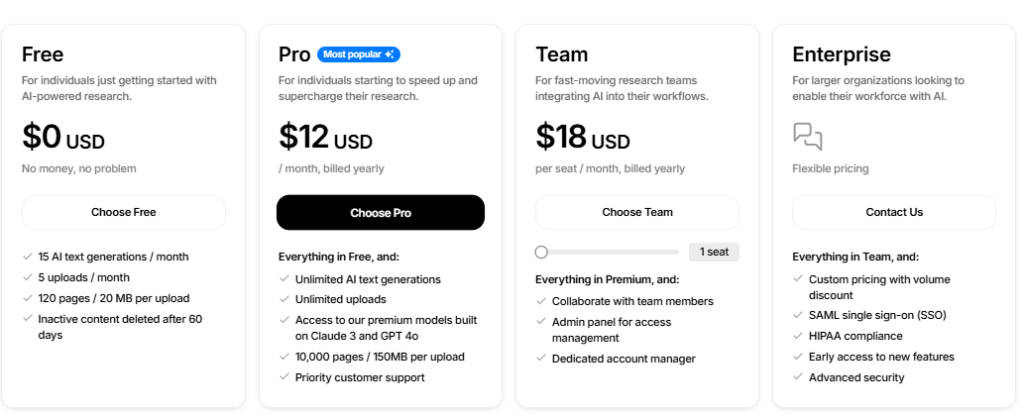Image resolution: width=1024 pixels, height=419 pixels.
Task: Click the sparkle icon in Most popular badge
Action: (x=389, y=55)
